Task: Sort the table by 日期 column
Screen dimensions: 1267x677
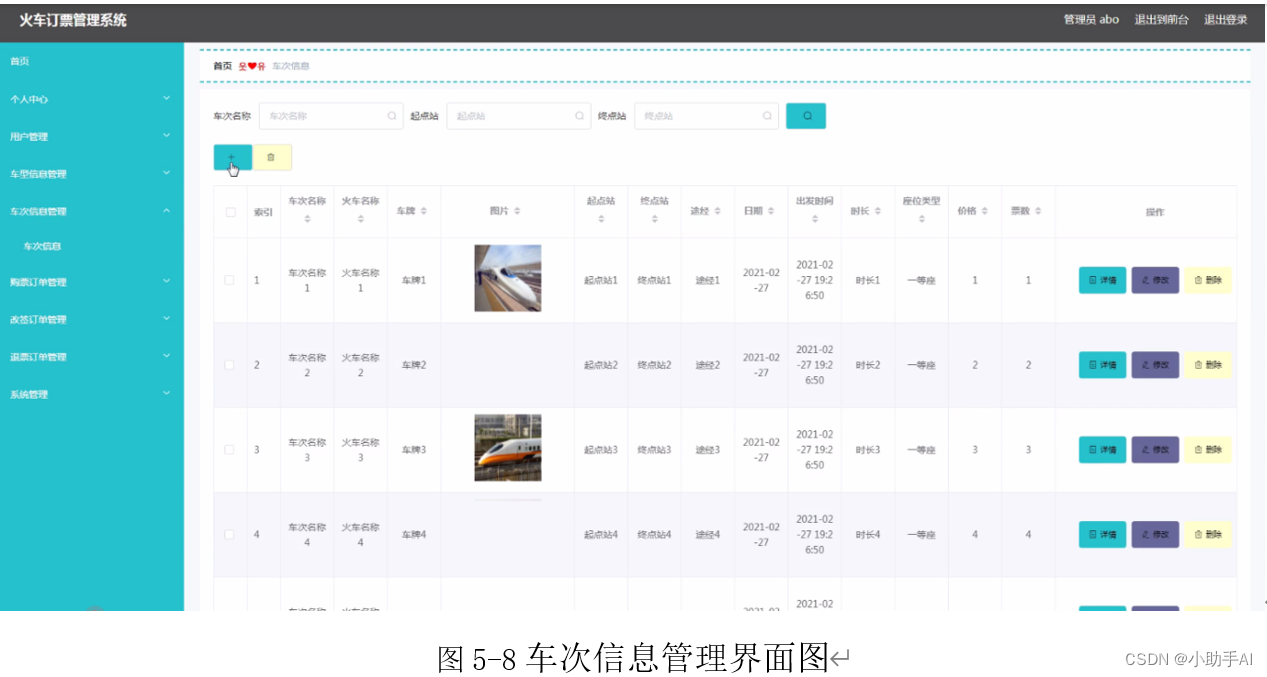Action: (x=760, y=211)
